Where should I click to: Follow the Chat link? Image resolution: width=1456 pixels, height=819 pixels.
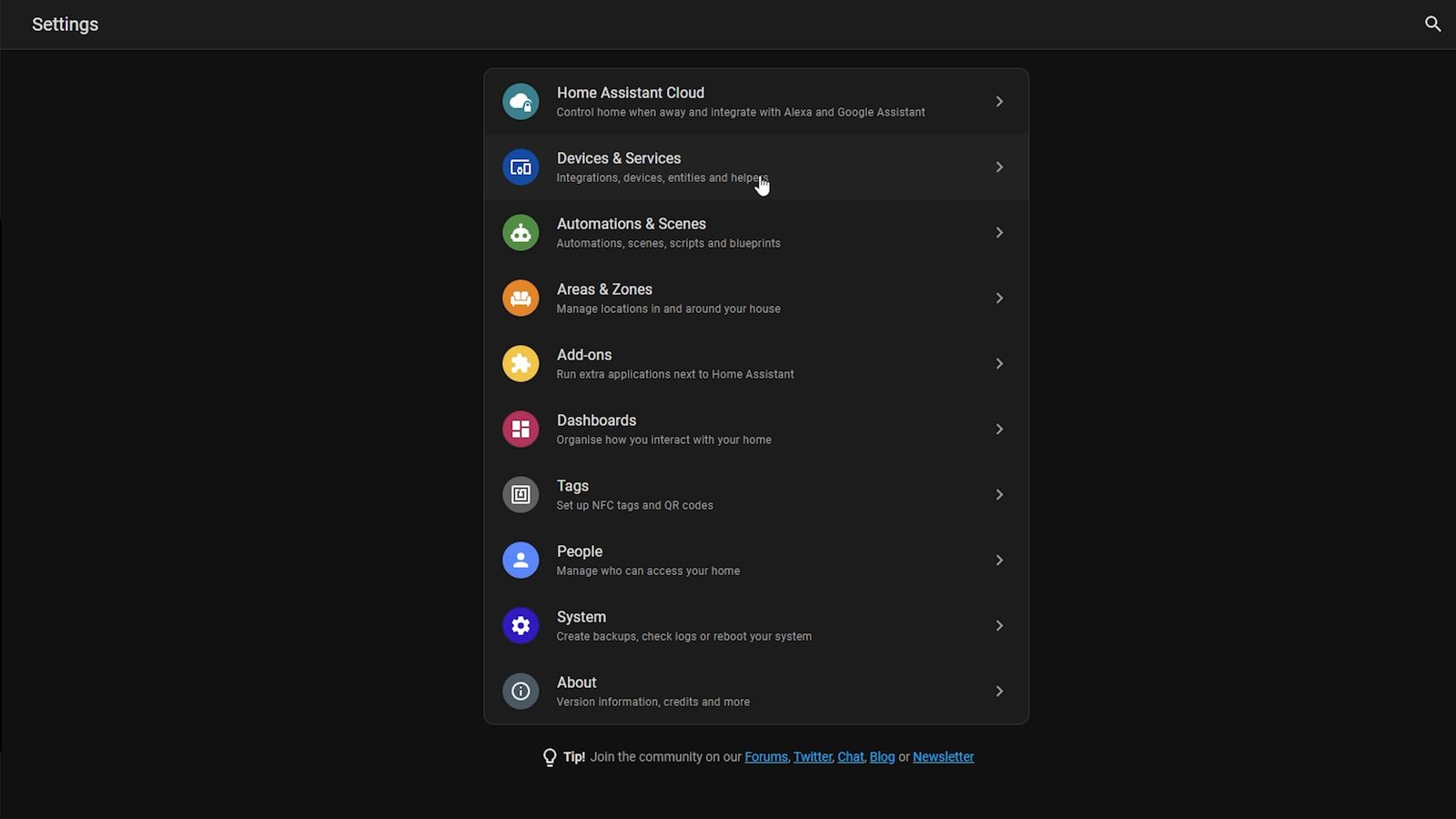click(851, 757)
